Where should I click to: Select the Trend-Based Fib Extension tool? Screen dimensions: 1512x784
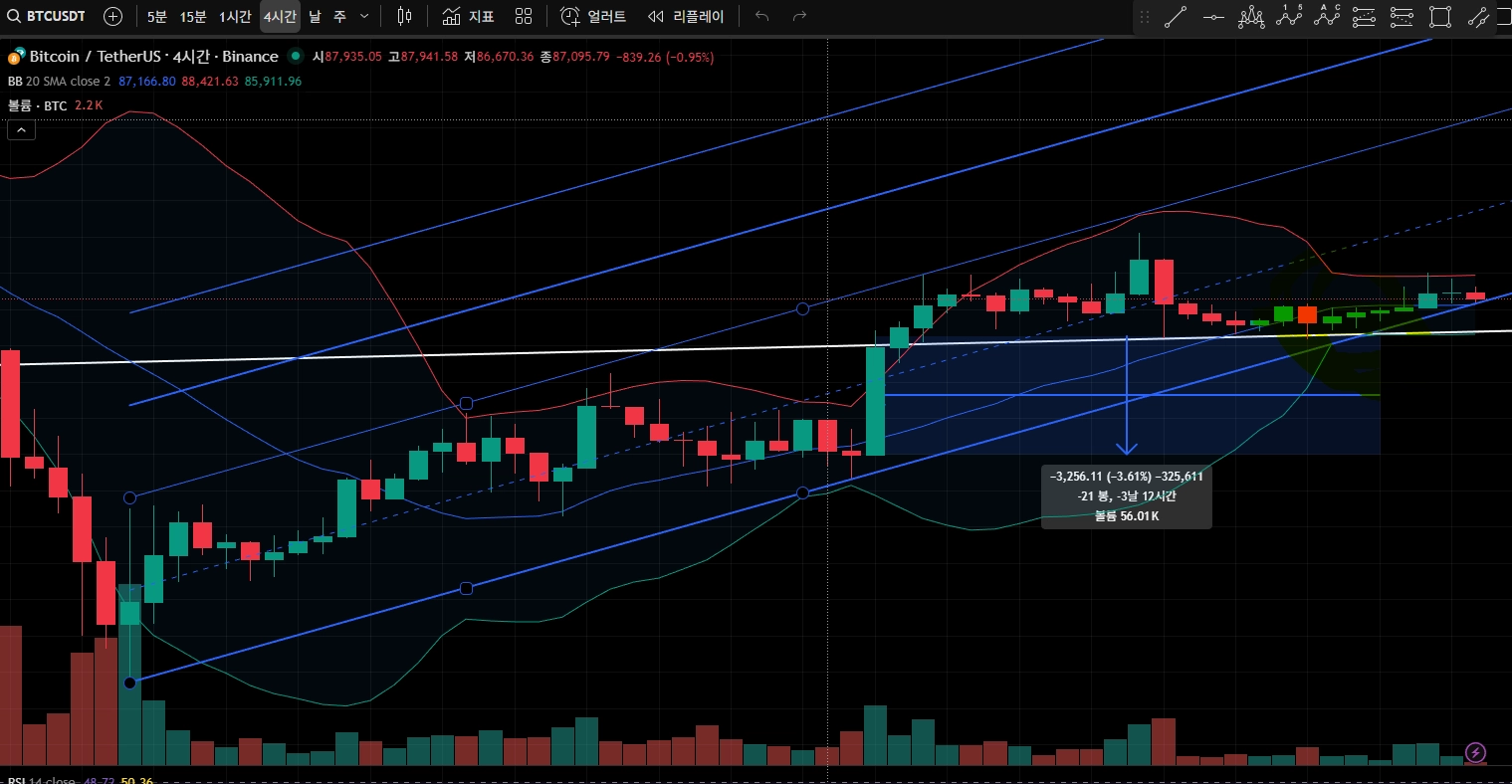click(x=1402, y=17)
